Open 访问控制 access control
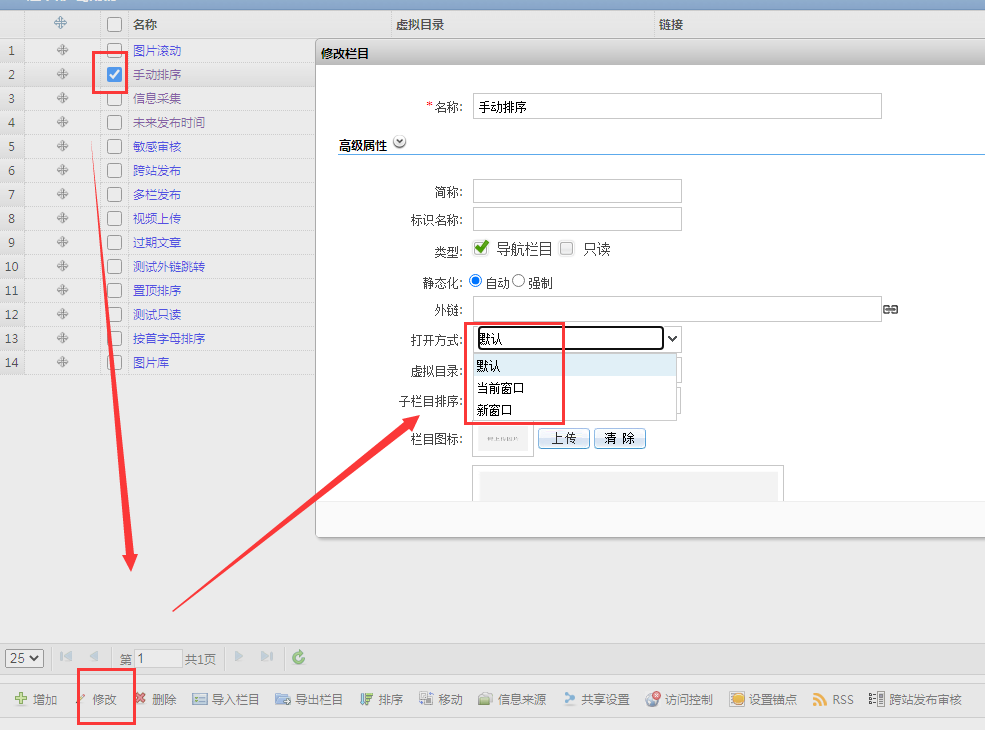 point(654,699)
